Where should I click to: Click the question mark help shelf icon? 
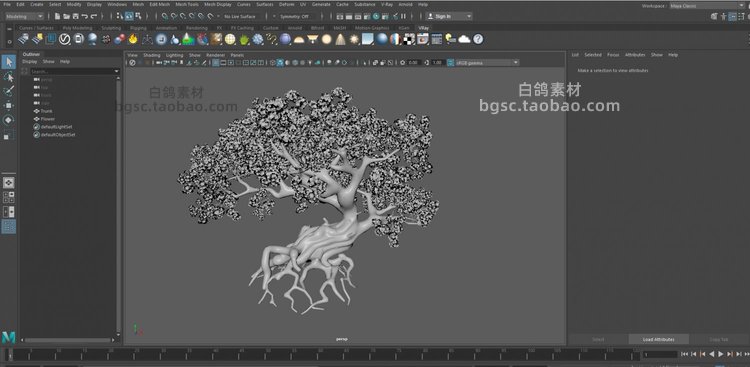coord(478,39)
